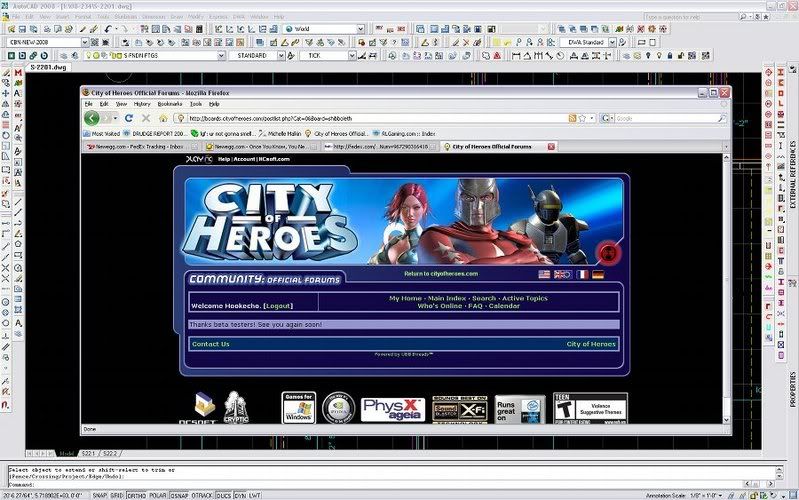799x500 pixels.
Task: Click the command line window scrollbar
Action: pos(779,472)
